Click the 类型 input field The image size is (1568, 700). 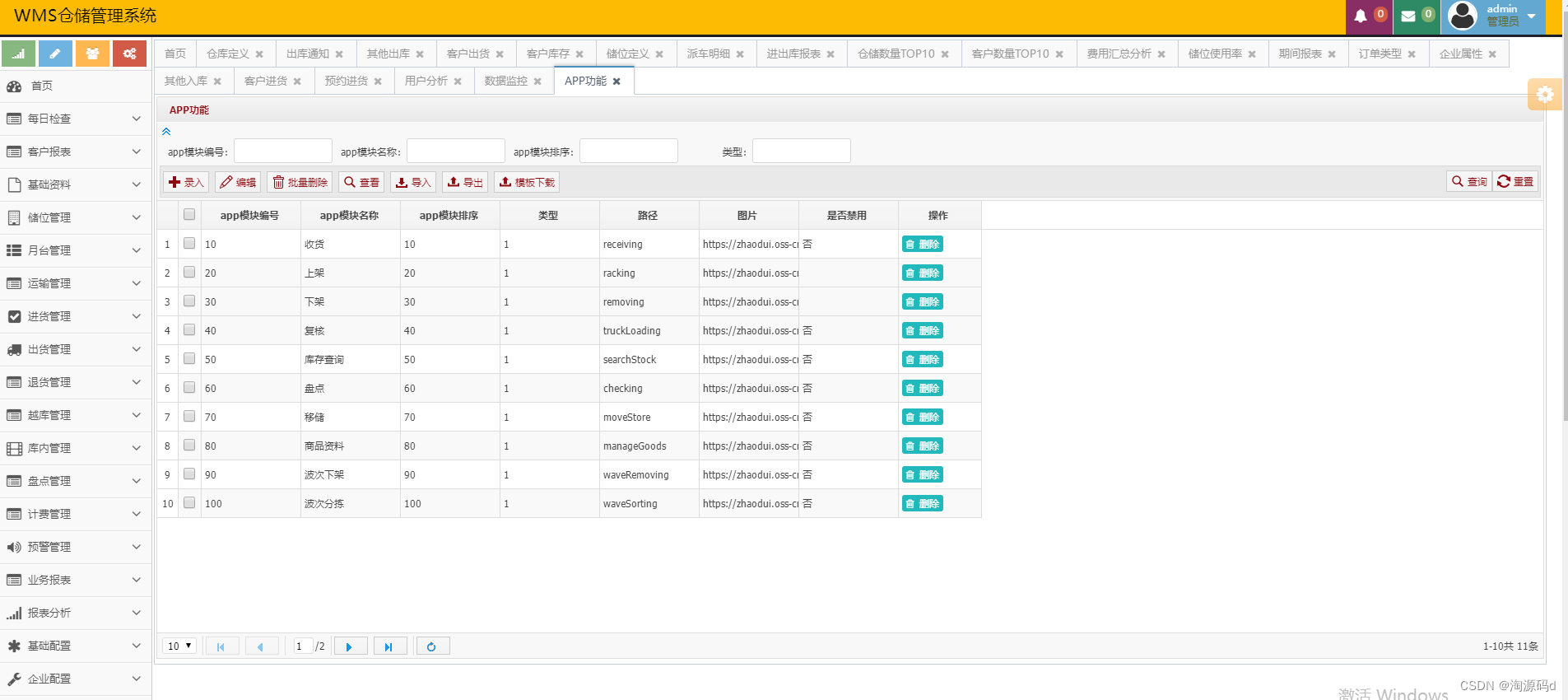coord(802,151)
